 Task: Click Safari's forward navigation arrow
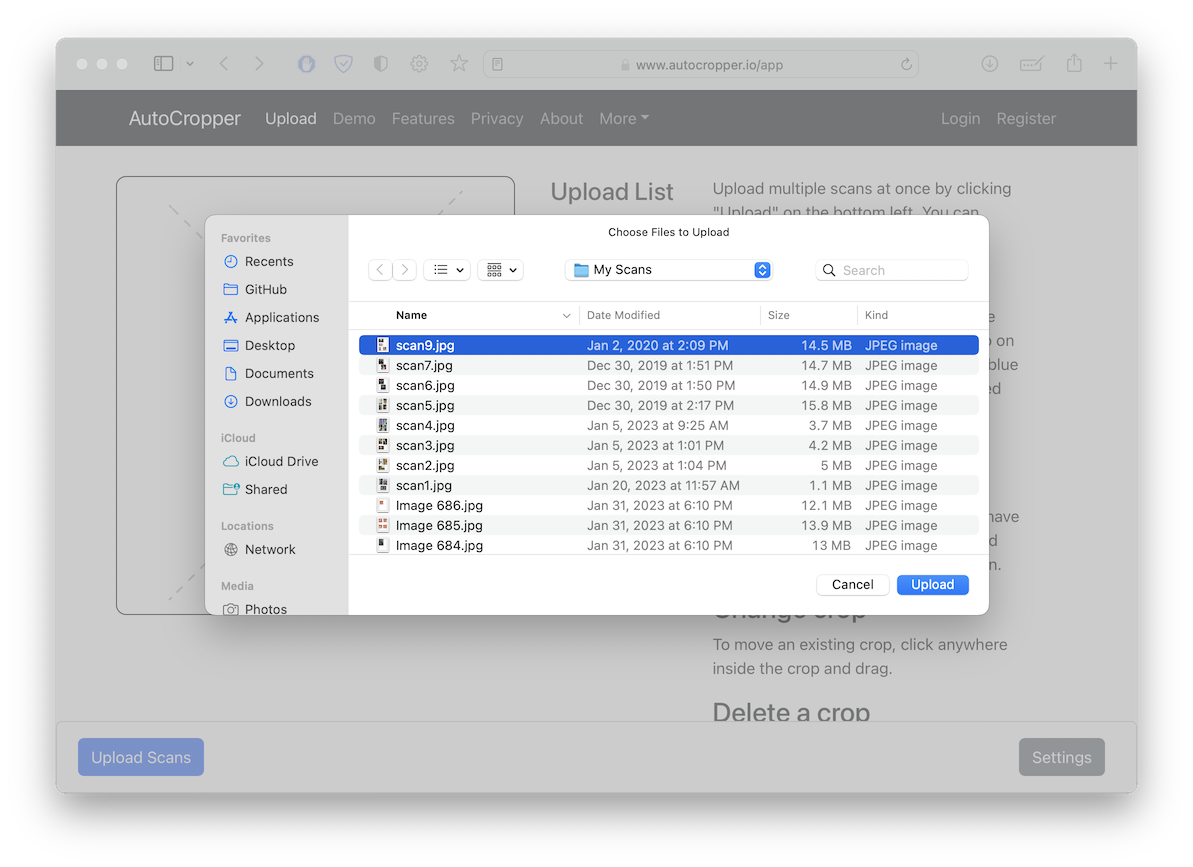[x=259, y=64]
